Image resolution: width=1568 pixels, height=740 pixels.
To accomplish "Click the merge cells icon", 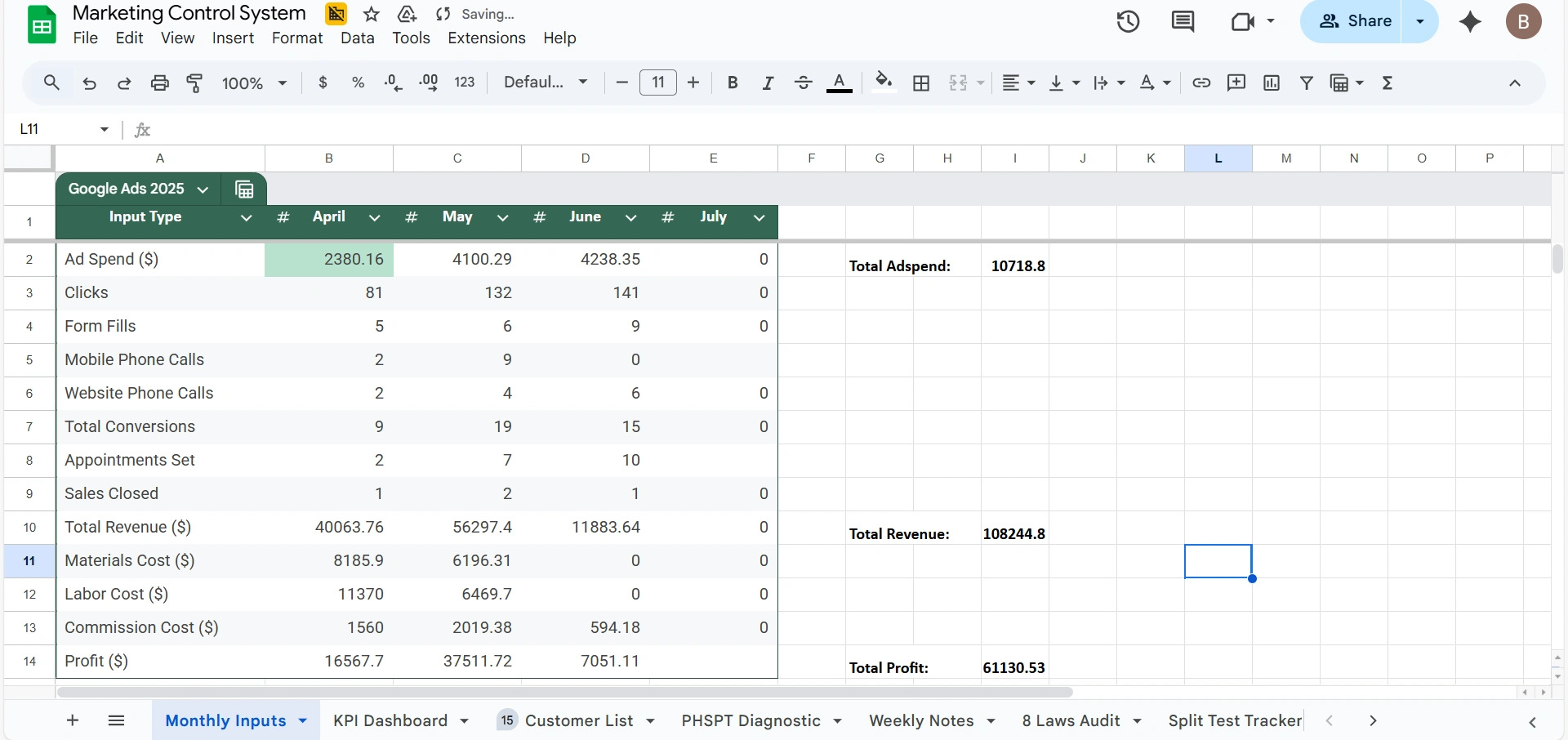I will 958,82.
